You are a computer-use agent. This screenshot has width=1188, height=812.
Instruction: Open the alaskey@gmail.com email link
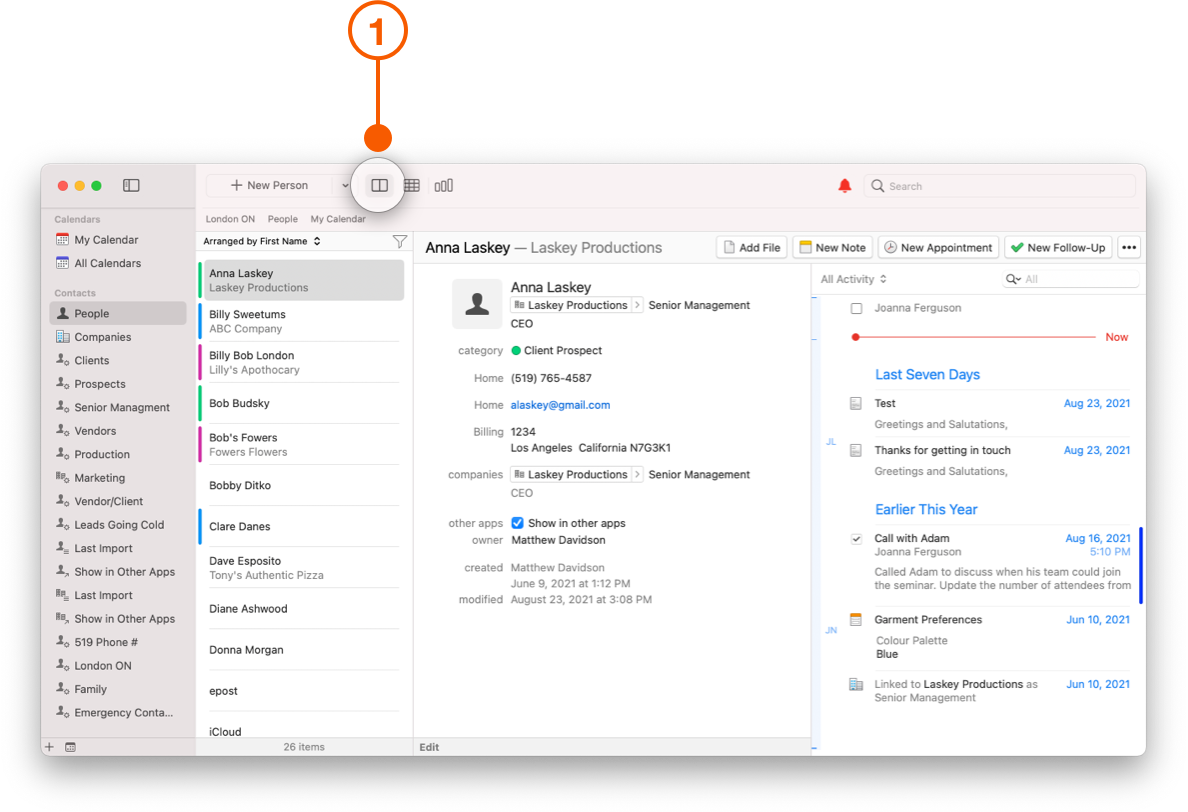pyautogui.click(x=559, y=403)
